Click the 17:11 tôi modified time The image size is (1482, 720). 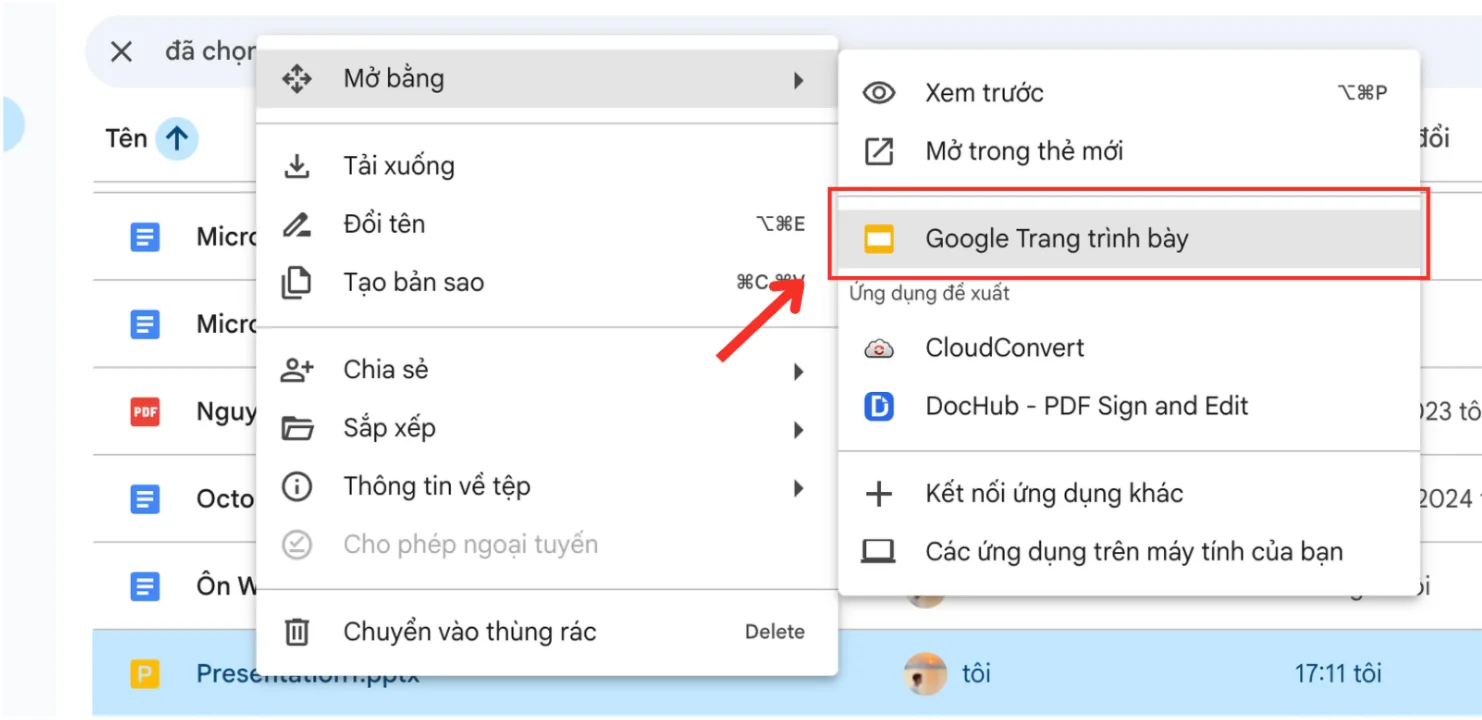(1338, 674)
